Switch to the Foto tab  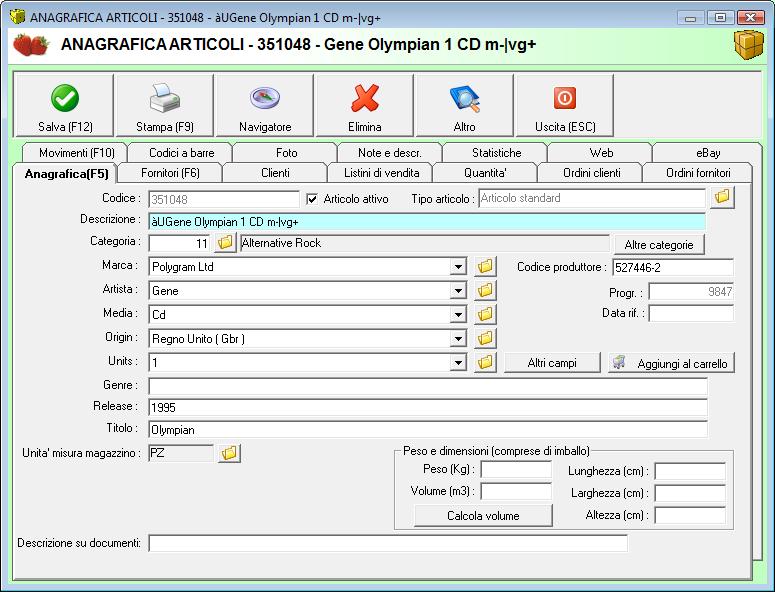[x=286, y=153]
